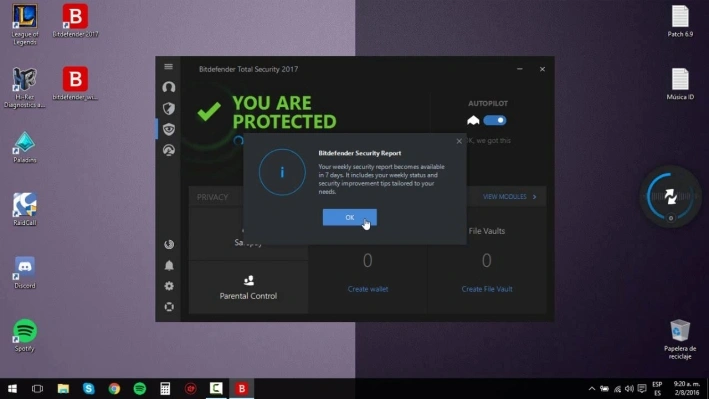The image size is (709, 399).
Task: Open Google Chrome from the taskbar
Action: (114, 389)
